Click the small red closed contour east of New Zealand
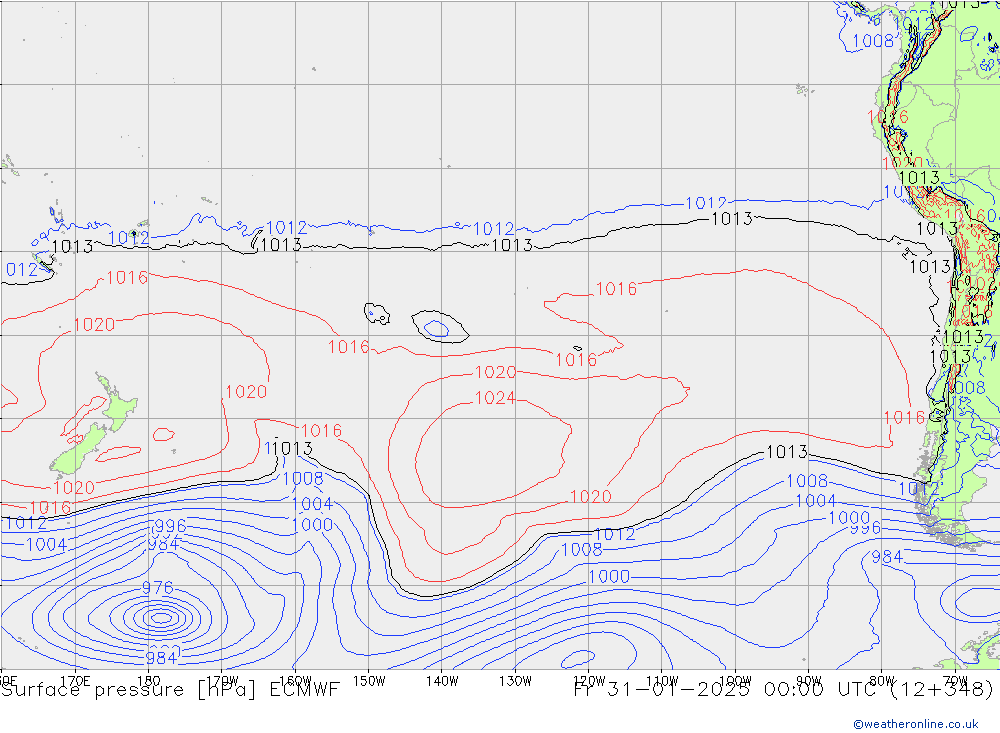1000x733 pixels. pyautogui.click(x=164, y=434)
